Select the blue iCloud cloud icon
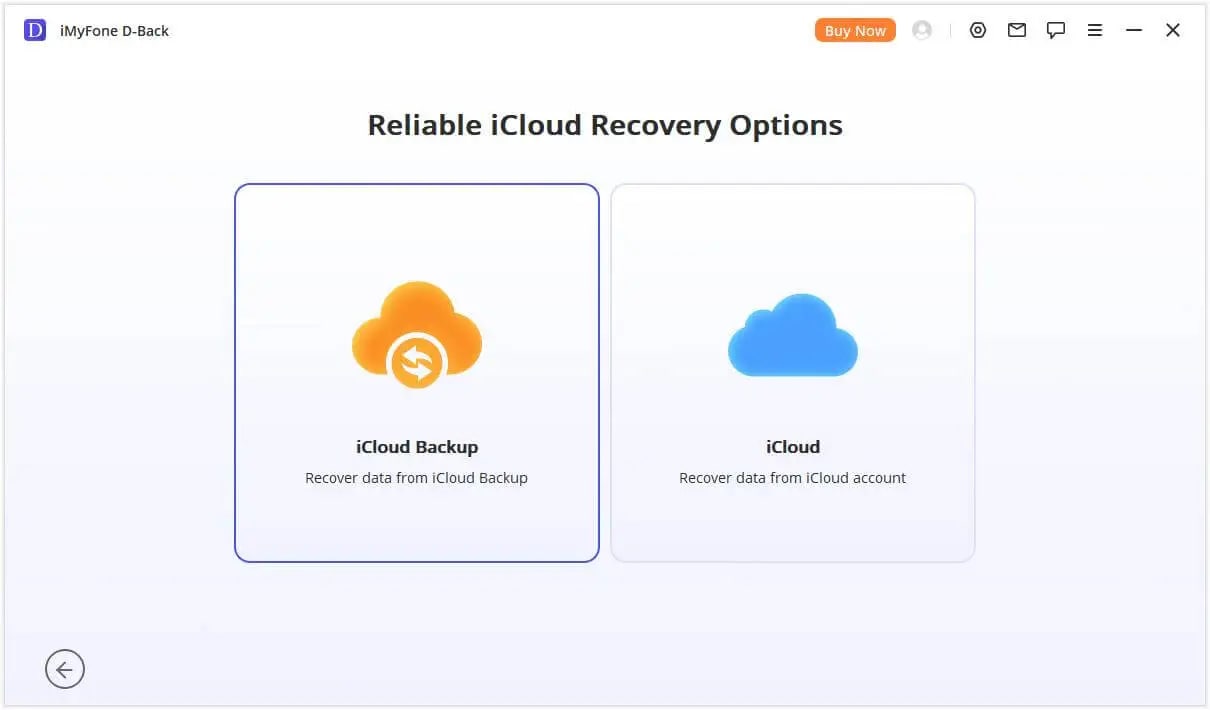Image resolution: width=1210 pixels, height=710 pixels. pos(792,335)
